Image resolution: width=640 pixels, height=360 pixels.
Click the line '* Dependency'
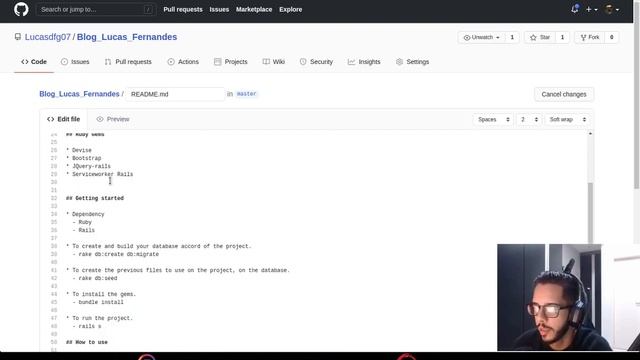point(85,214)
